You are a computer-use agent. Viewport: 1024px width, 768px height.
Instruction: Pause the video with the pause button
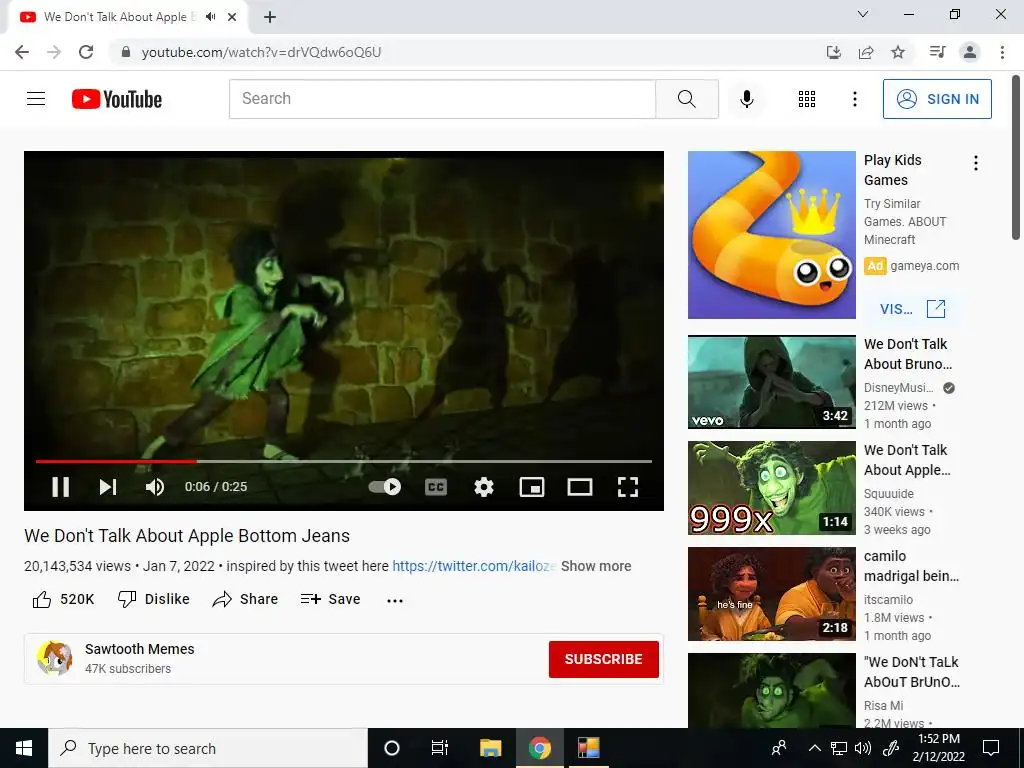tap(61, 487)
